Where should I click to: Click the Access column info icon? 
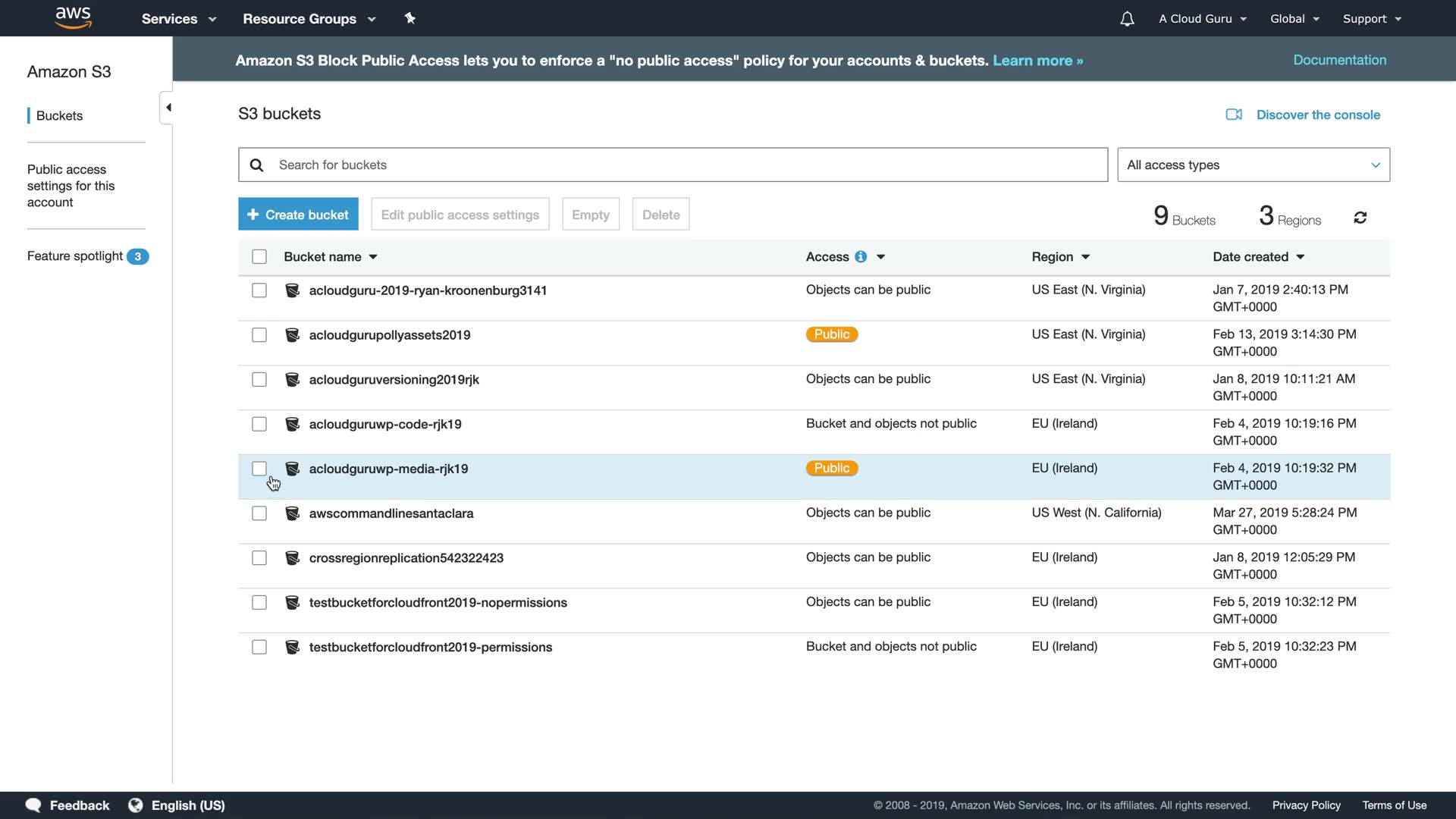coord(861,257)
